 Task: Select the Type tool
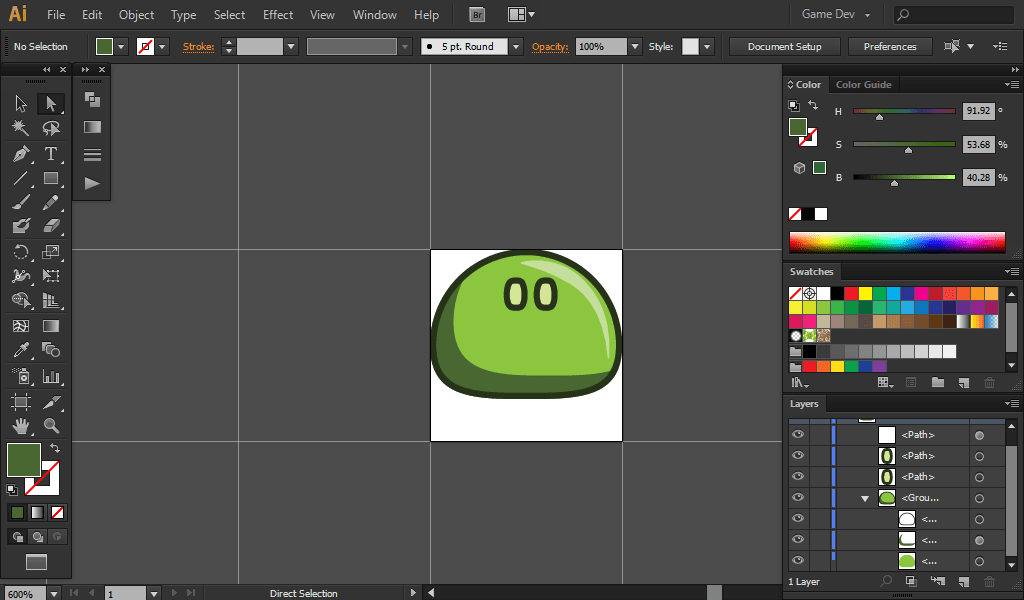[x=51, y=154]
